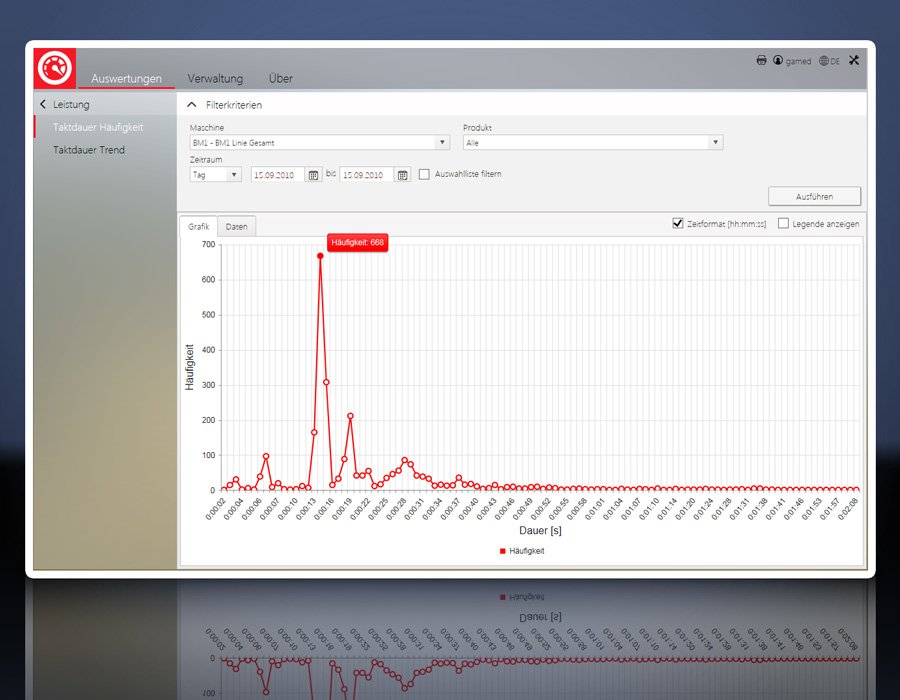Viewport: 900px width, 700px height.
Task: Select Taktdauer Häufigkeit in sidebar
Action: [x=98, y=127]
